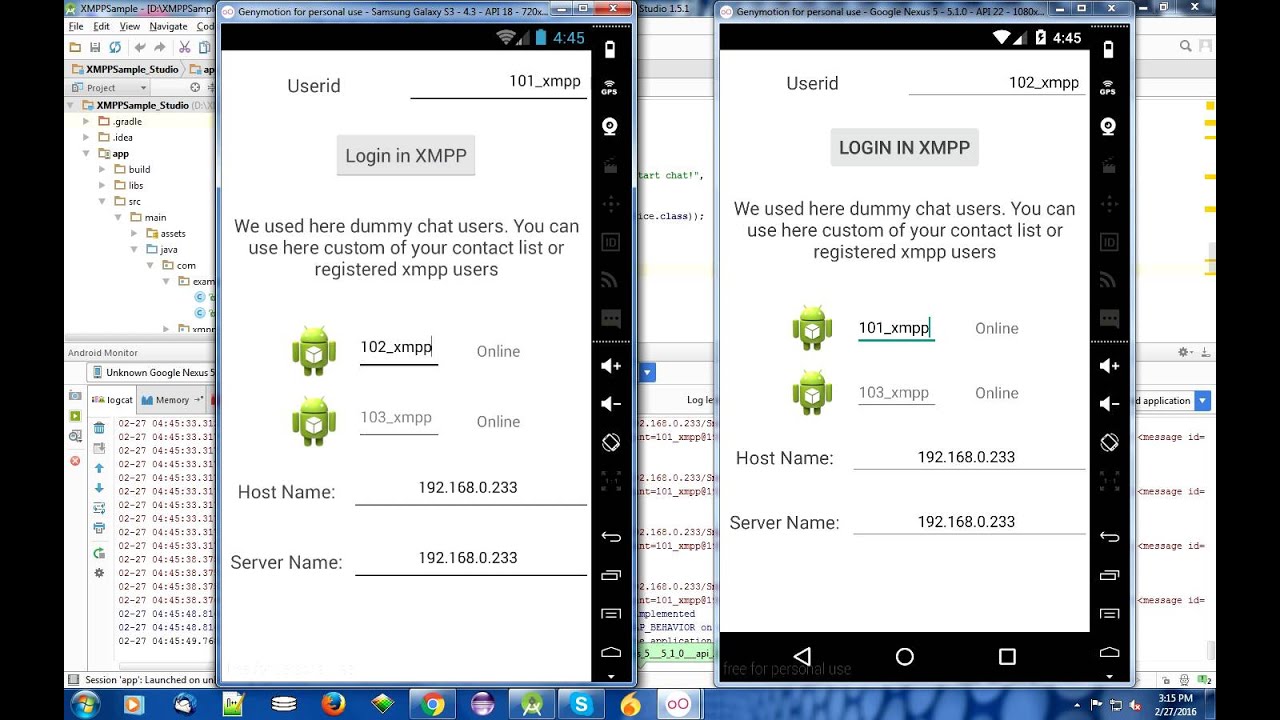Increase volume in Nexus 5 emulator sidebar
The width and height of the screenshot is (1280, 720).
click(x=1108, y=366)
